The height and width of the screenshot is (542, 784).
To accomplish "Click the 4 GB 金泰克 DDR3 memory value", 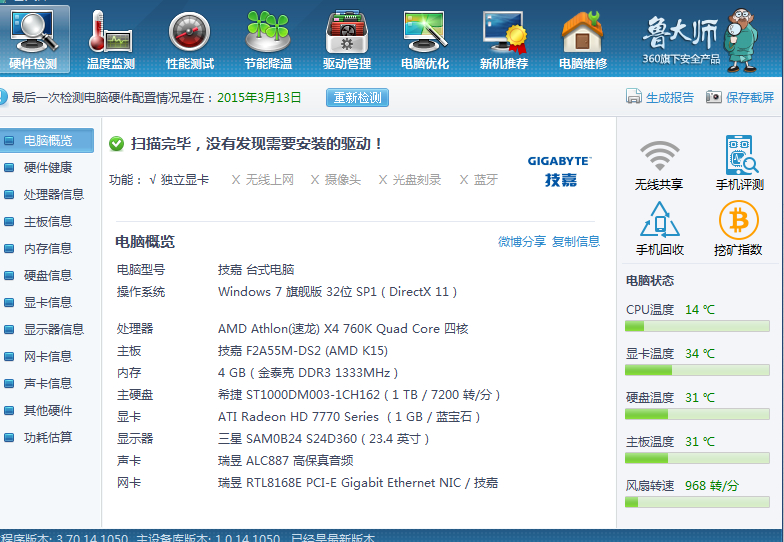I will click(308, 372).
